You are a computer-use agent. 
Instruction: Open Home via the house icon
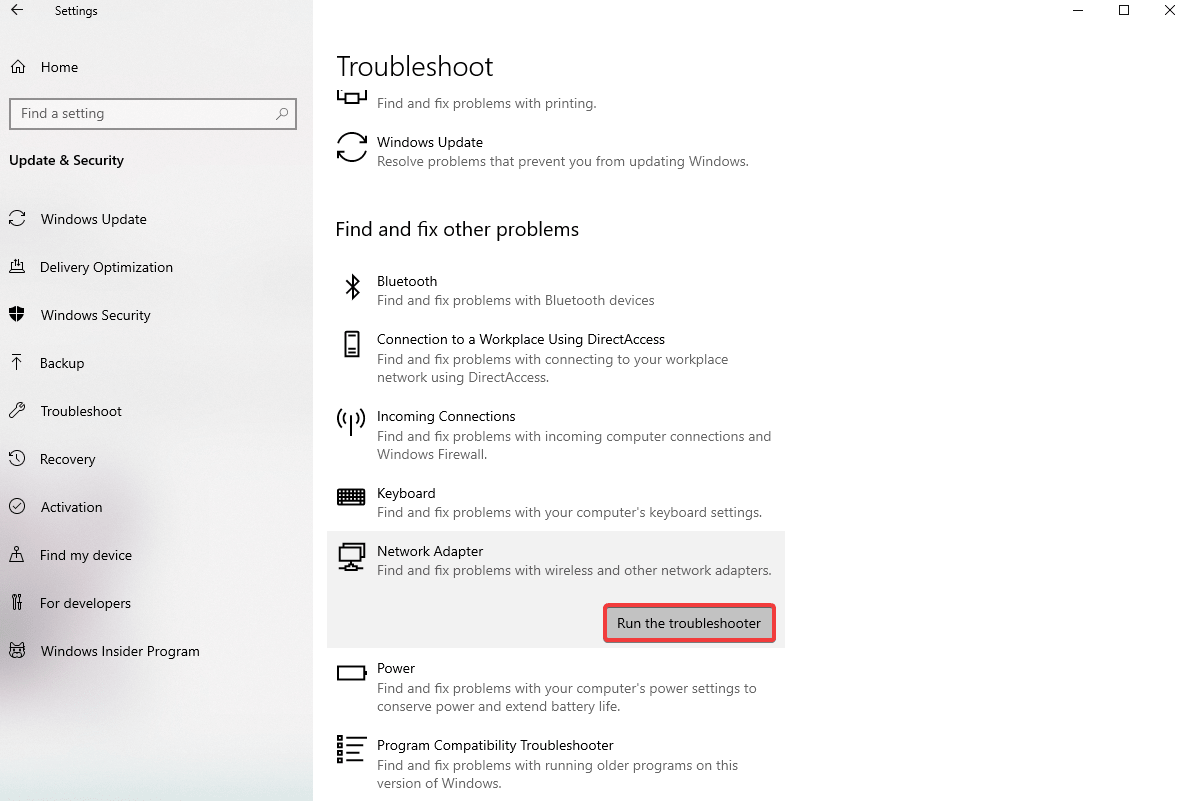pos(18,67)
